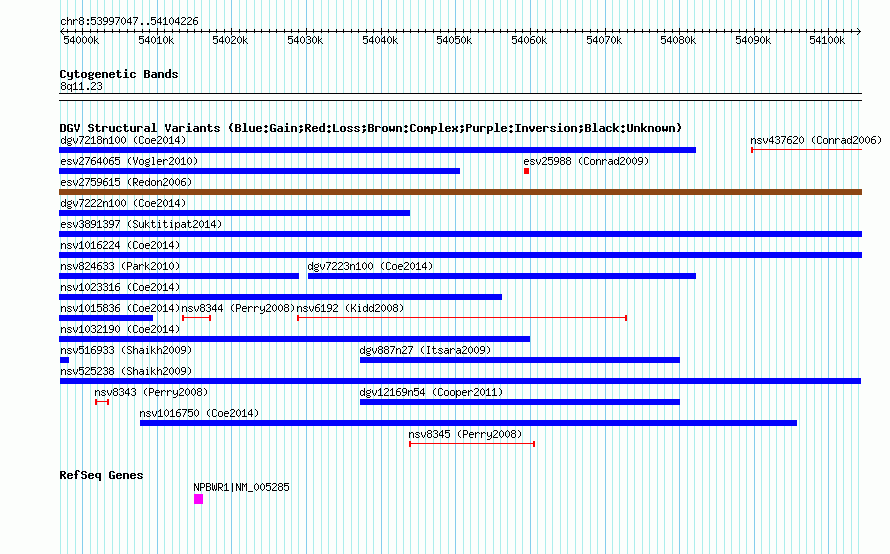890x554 pixels.
Task: Click the nsv8344 (Perry2008) red loss segment
Action: click(196, 318)
